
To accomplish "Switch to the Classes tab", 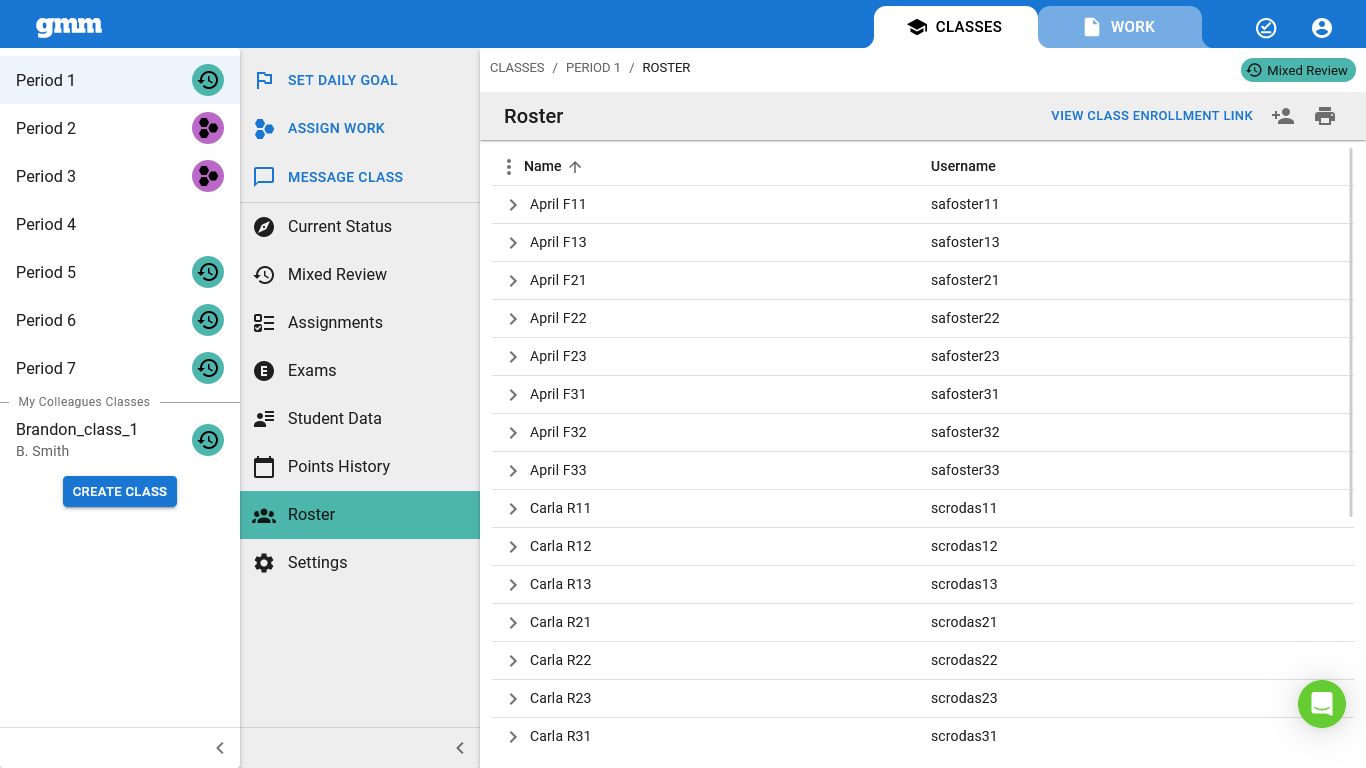I will 954,27.
